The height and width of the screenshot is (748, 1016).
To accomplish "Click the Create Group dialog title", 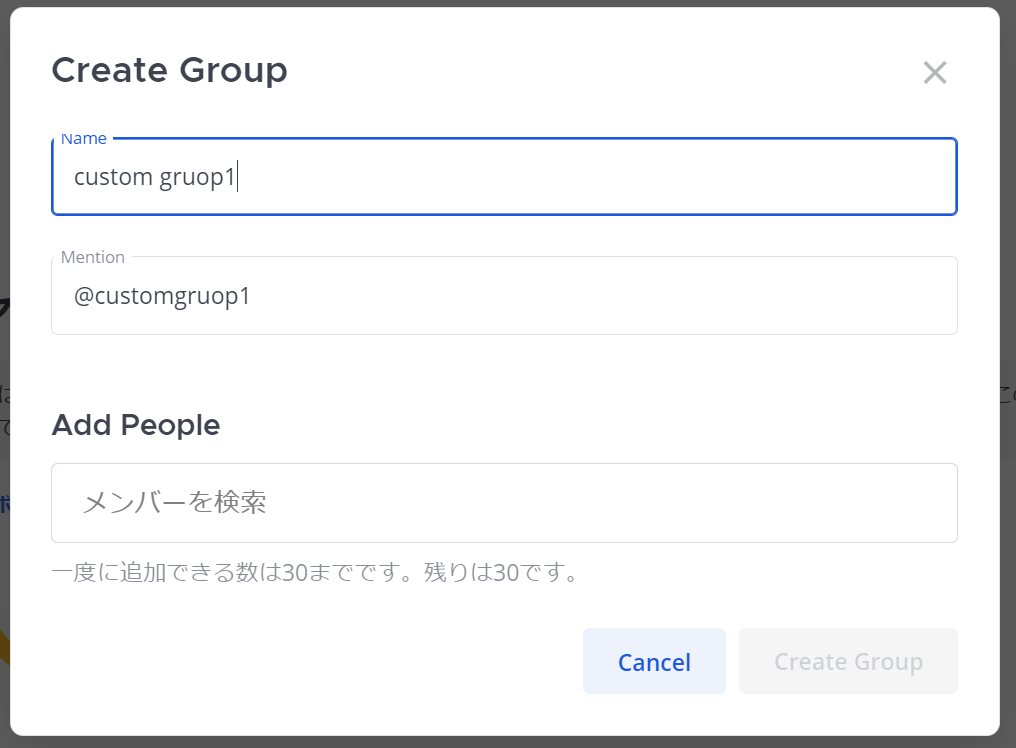I will (169, 70).
